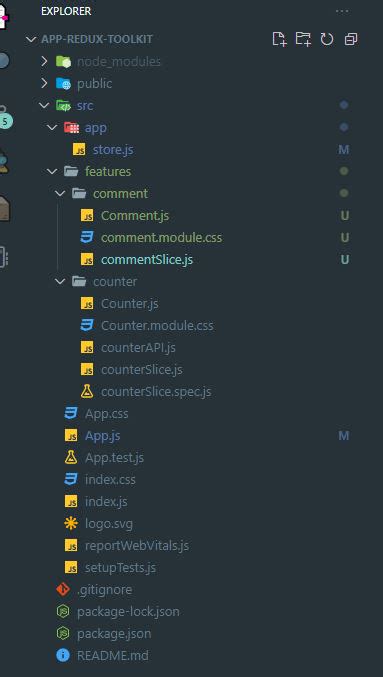Expand the public folder chevron
The height and width of the screenshot is (677, 383).
(44, 83)
